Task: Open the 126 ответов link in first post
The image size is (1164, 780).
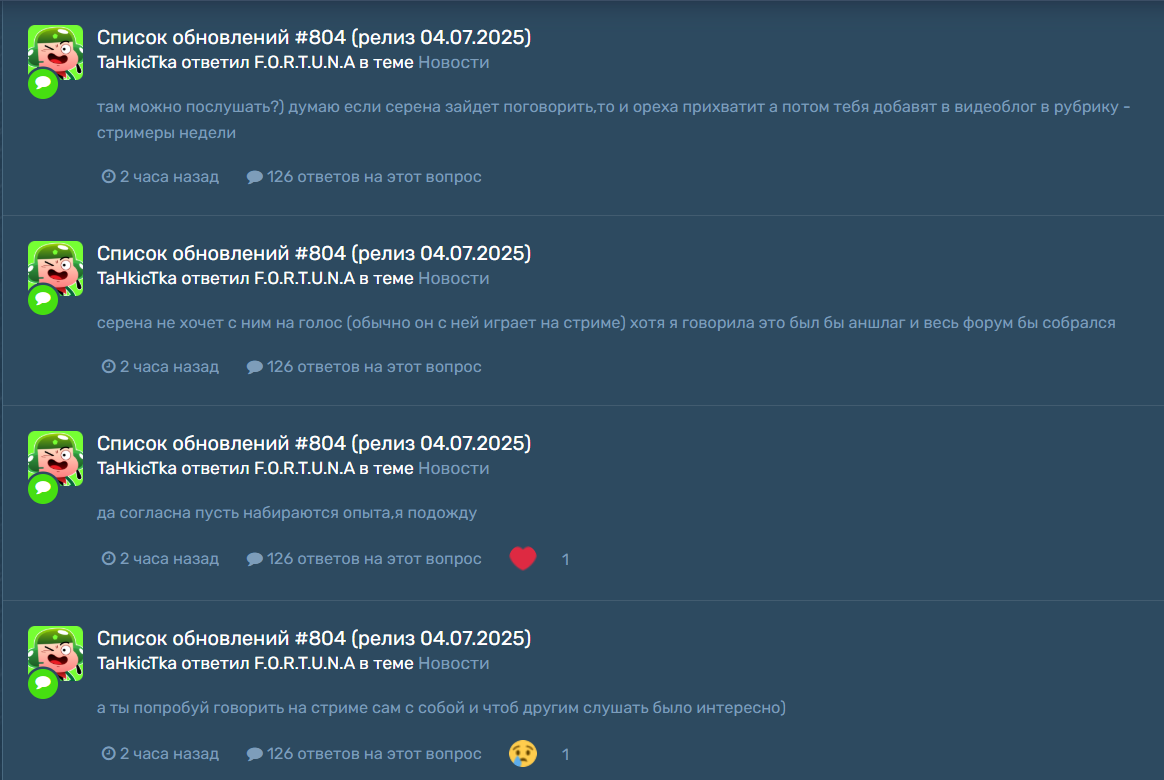Action: tap(374, 177)
